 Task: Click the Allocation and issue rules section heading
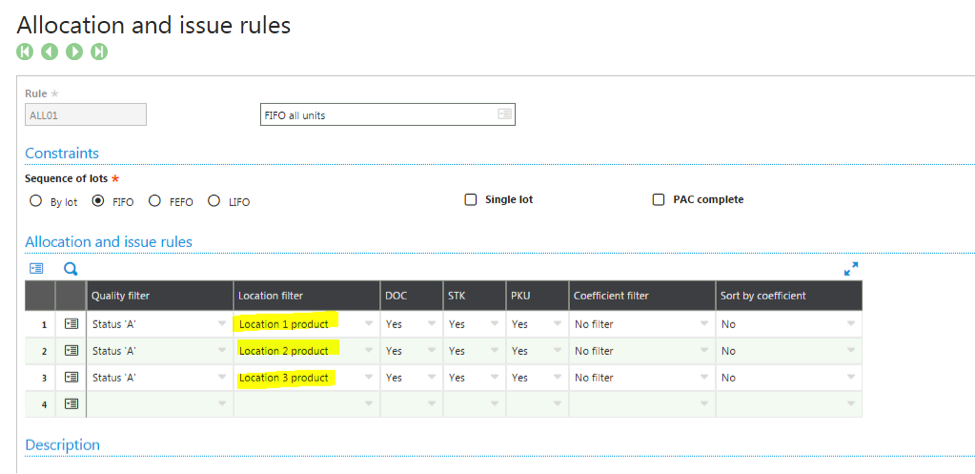coord(109,241)
